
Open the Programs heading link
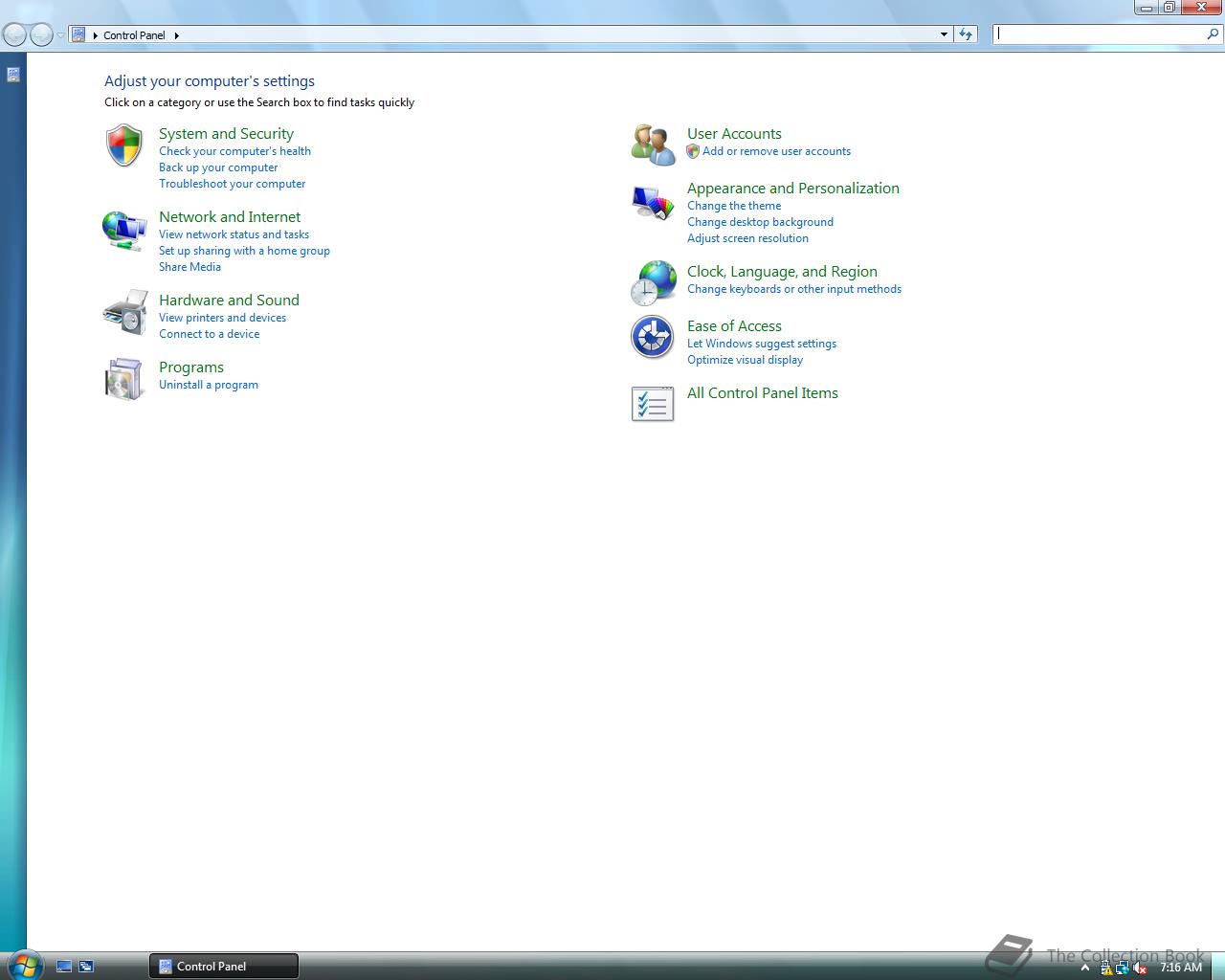pyautogui.click(x=191, y=367)
